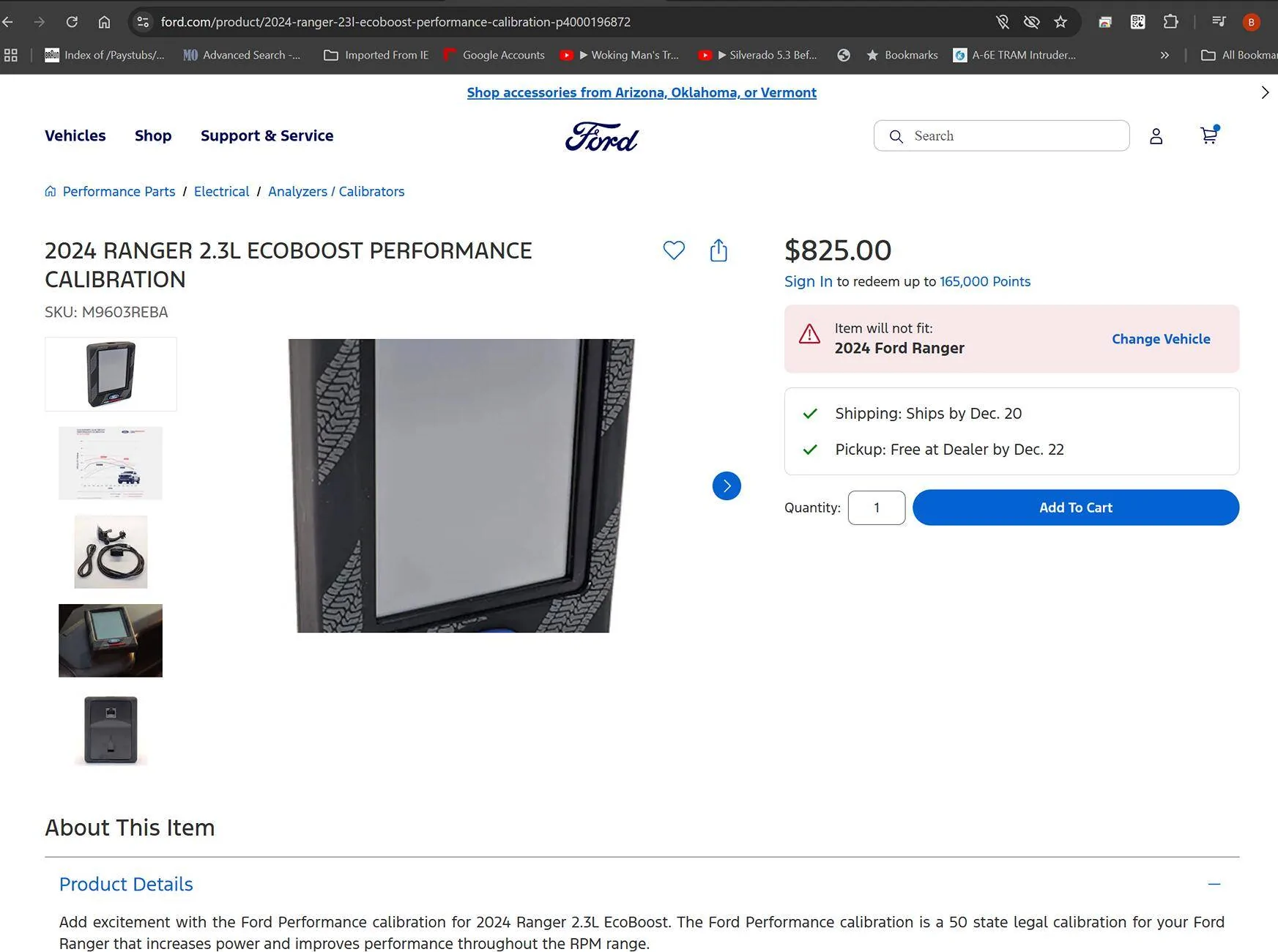Collapse the Product Details section
Screen dimensions: 1278x952
pos(1214,884)
